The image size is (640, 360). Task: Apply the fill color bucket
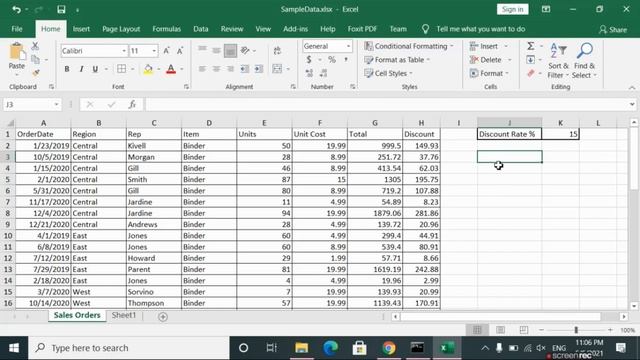tap(148, 69)
